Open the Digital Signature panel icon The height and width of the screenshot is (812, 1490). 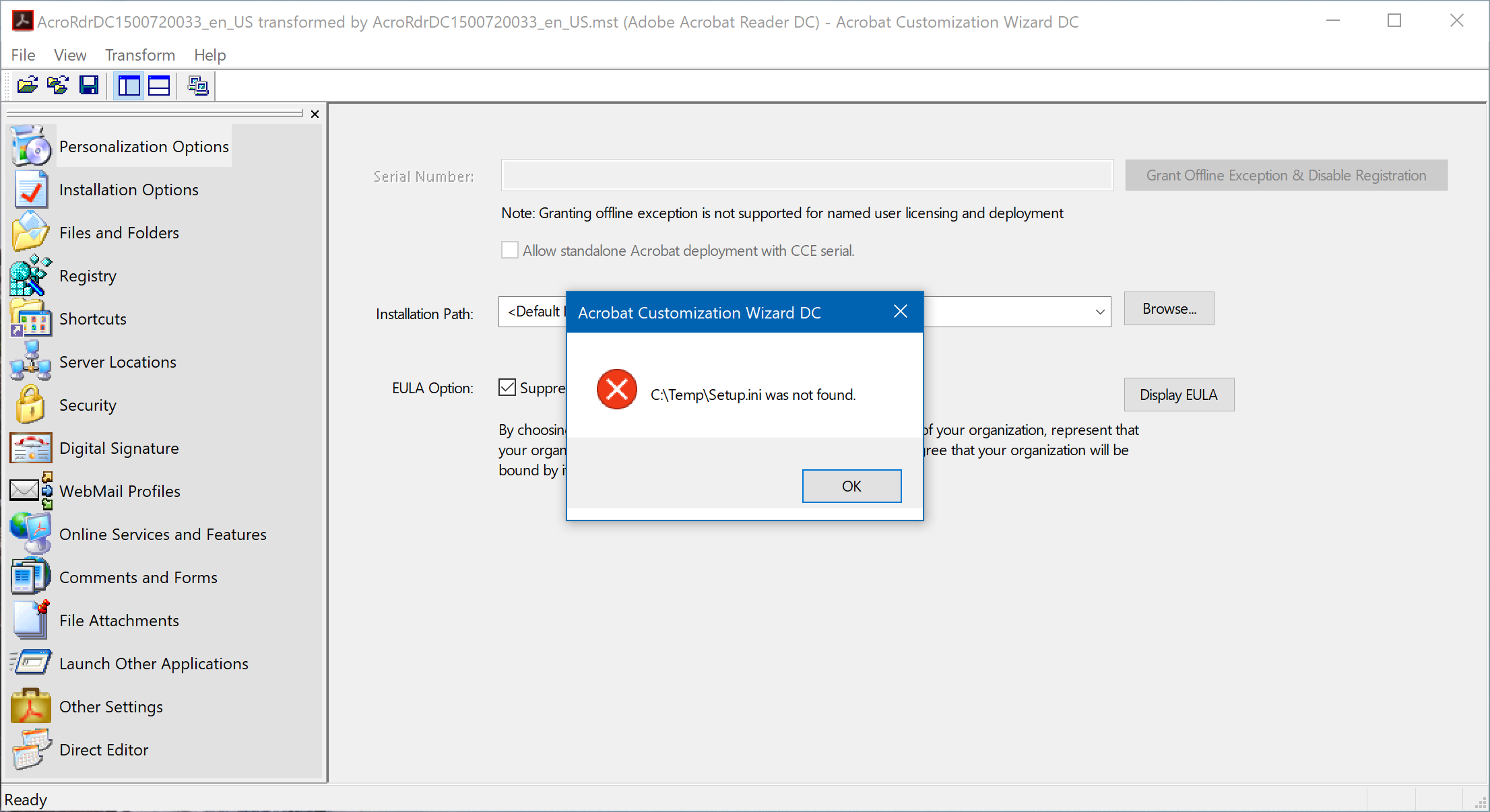coord(30,447)
